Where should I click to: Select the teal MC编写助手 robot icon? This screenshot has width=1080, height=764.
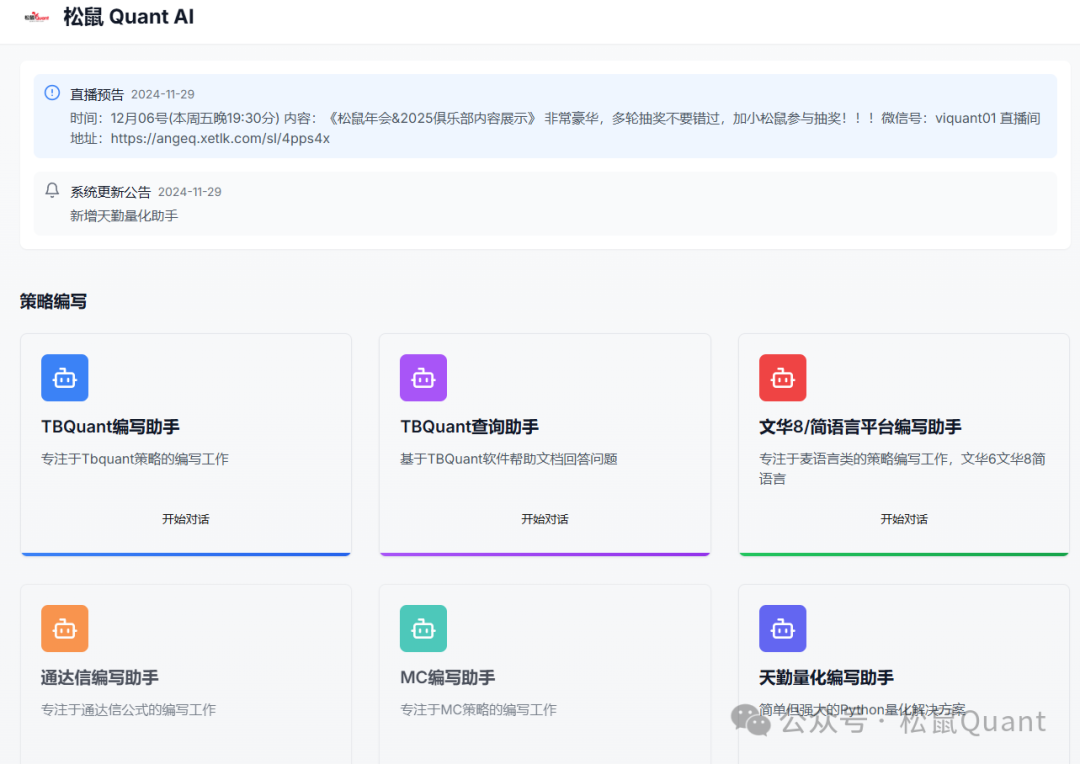click(423, 628)
